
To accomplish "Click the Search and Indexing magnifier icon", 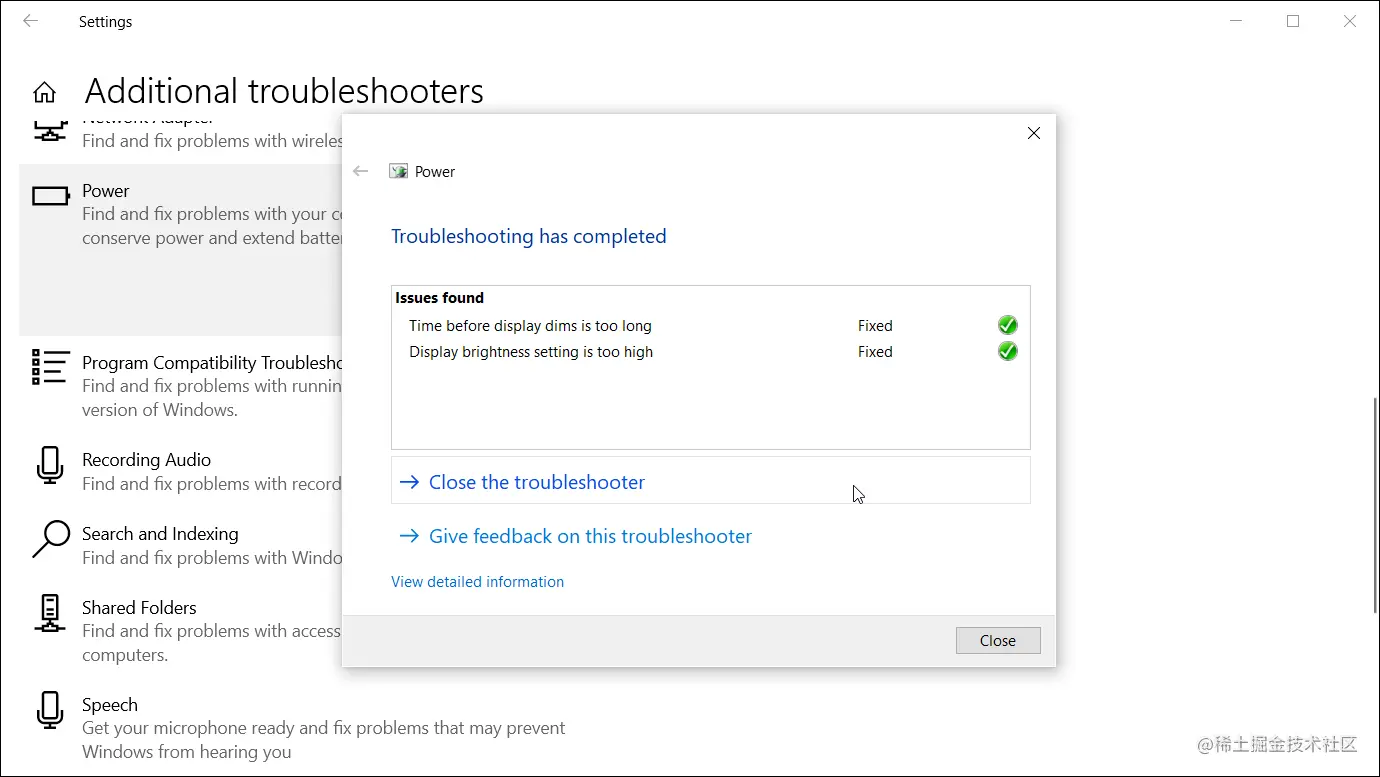I will [51, 538].
